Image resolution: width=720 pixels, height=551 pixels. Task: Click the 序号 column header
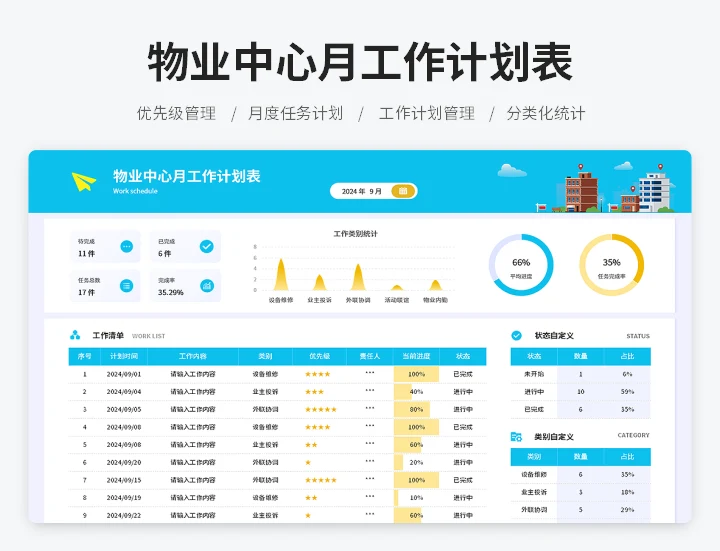(84, 356)
